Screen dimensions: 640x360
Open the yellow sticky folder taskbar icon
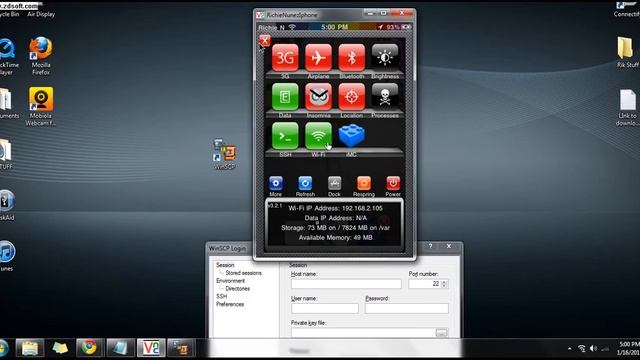pos(60,348)
